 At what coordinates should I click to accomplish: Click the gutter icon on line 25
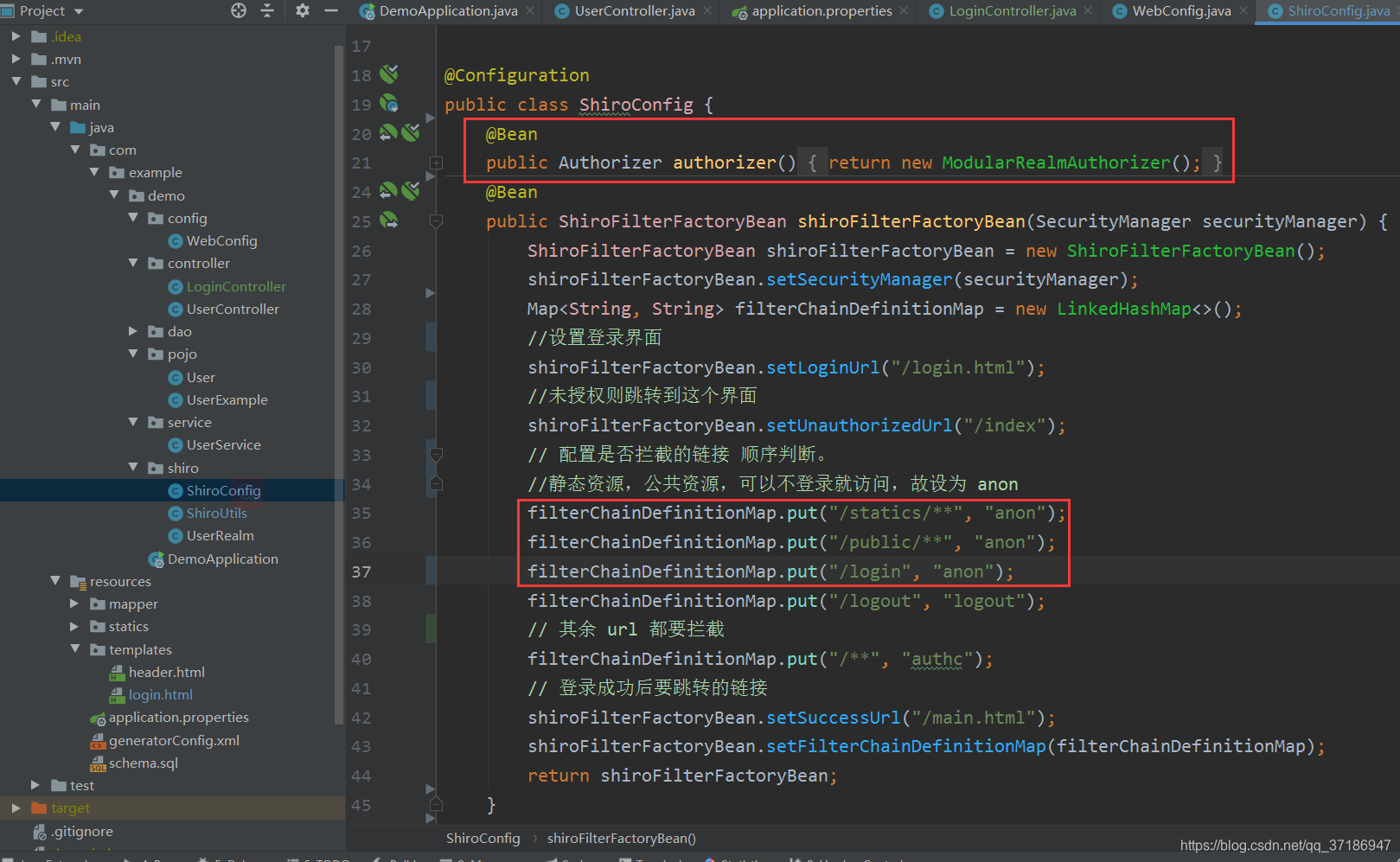389,220
